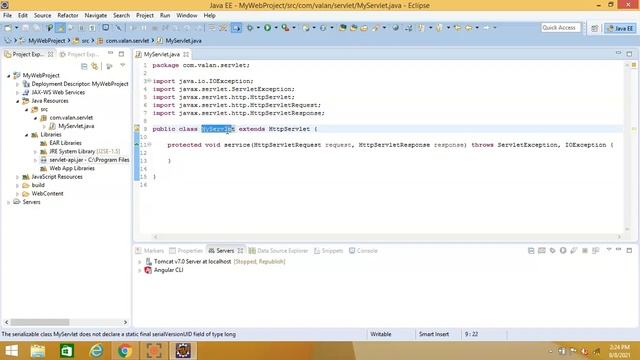Click in the Quick Access search field
The height and width of the screenshot is (360, 640).
(560, 28)
